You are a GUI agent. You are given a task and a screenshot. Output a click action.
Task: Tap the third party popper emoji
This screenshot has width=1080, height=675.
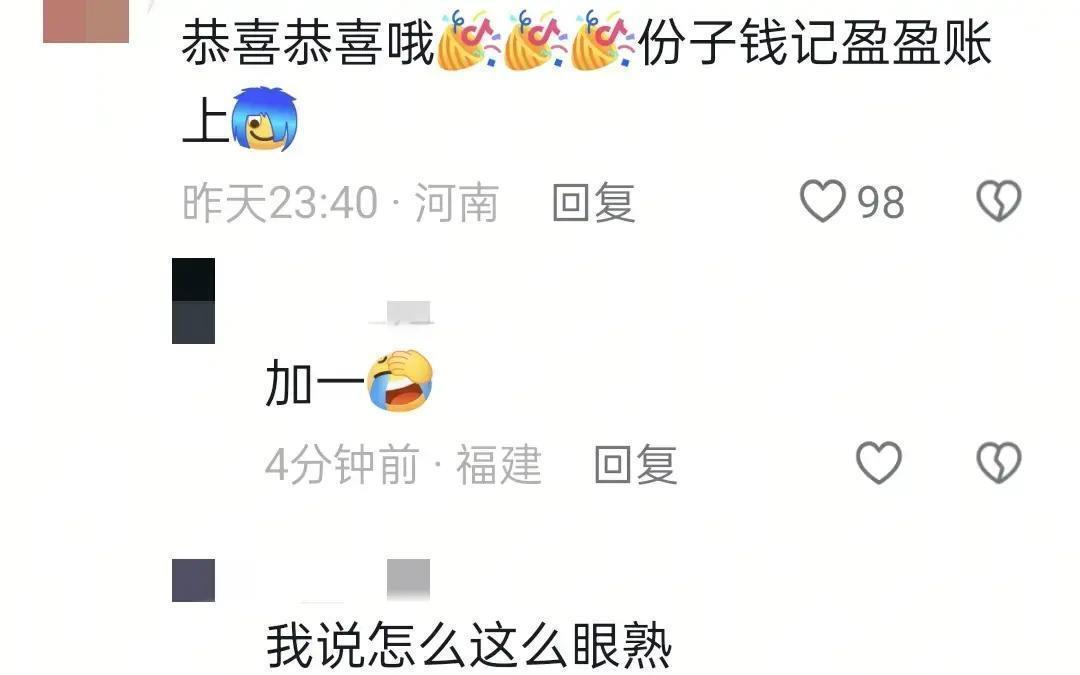coord(603,41)
